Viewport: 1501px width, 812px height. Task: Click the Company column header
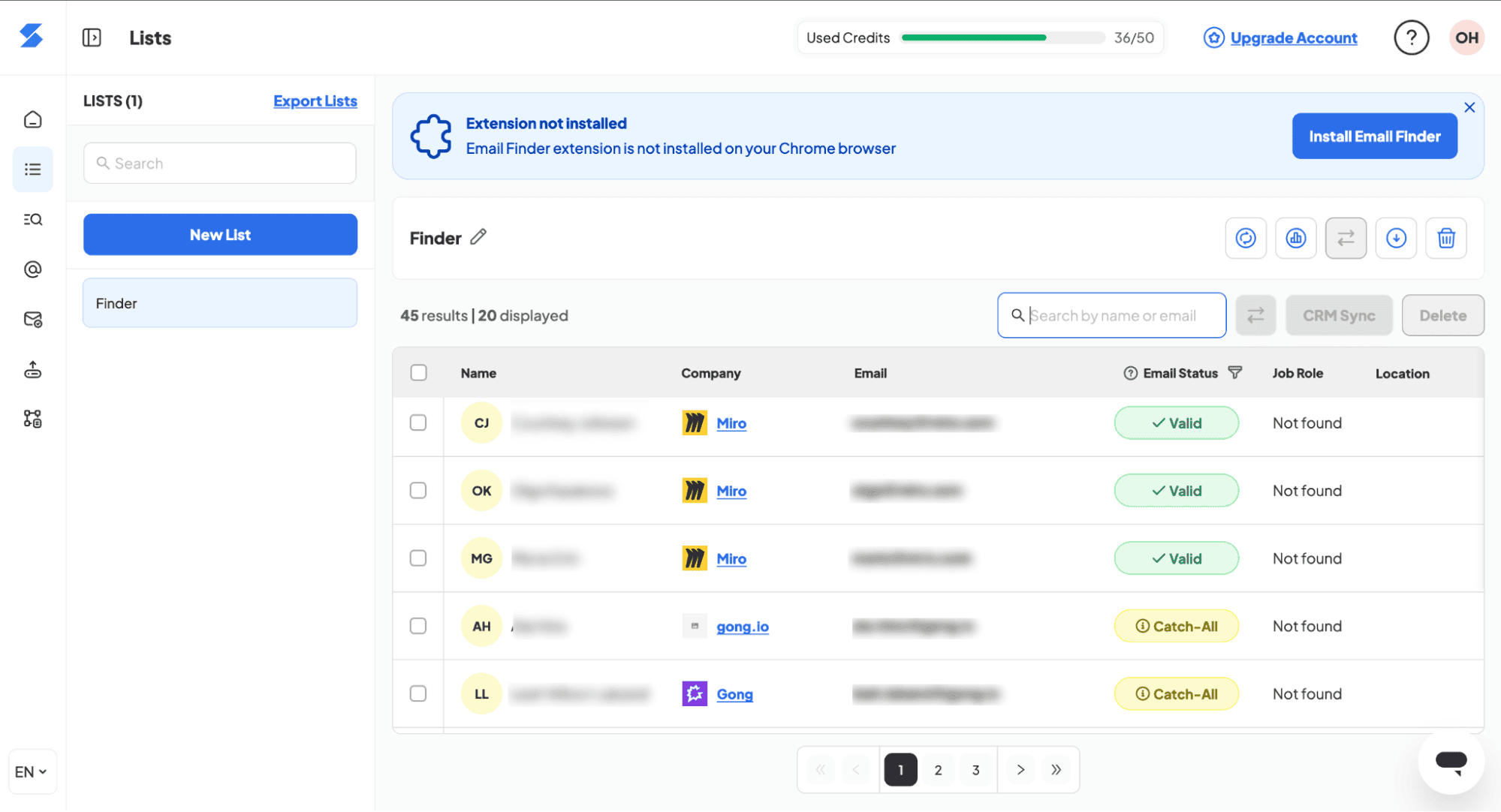[710, 373]
